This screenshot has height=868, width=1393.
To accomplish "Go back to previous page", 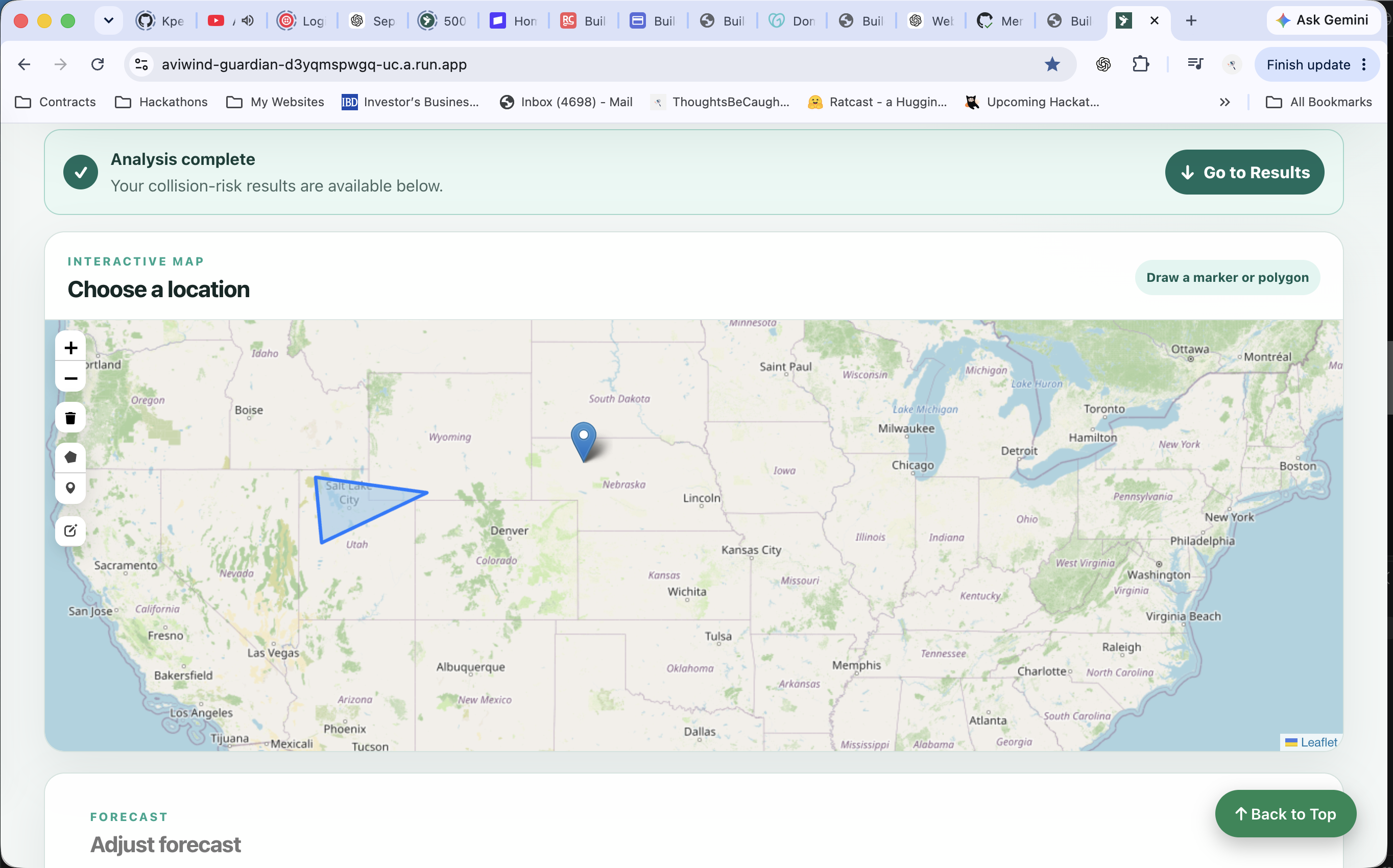I will tap(24, 64).
